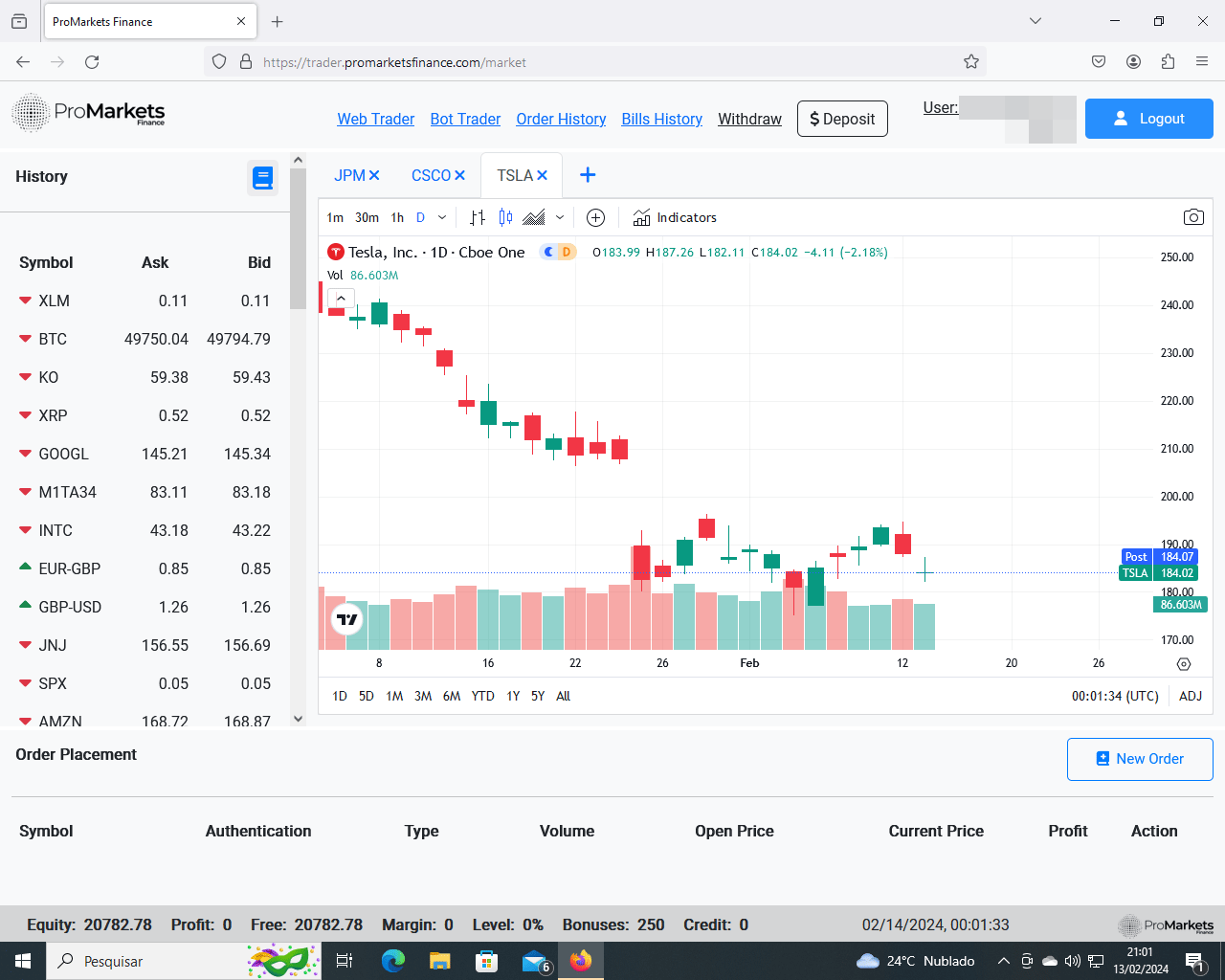
Task: Click the New Order button
Action: (1140, 759)
